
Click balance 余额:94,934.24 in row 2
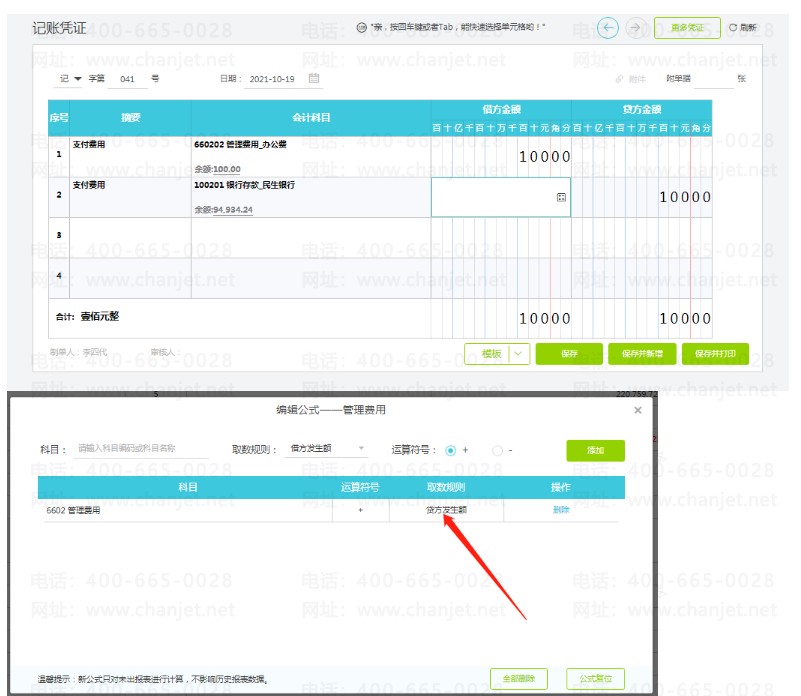click(223, 210)
